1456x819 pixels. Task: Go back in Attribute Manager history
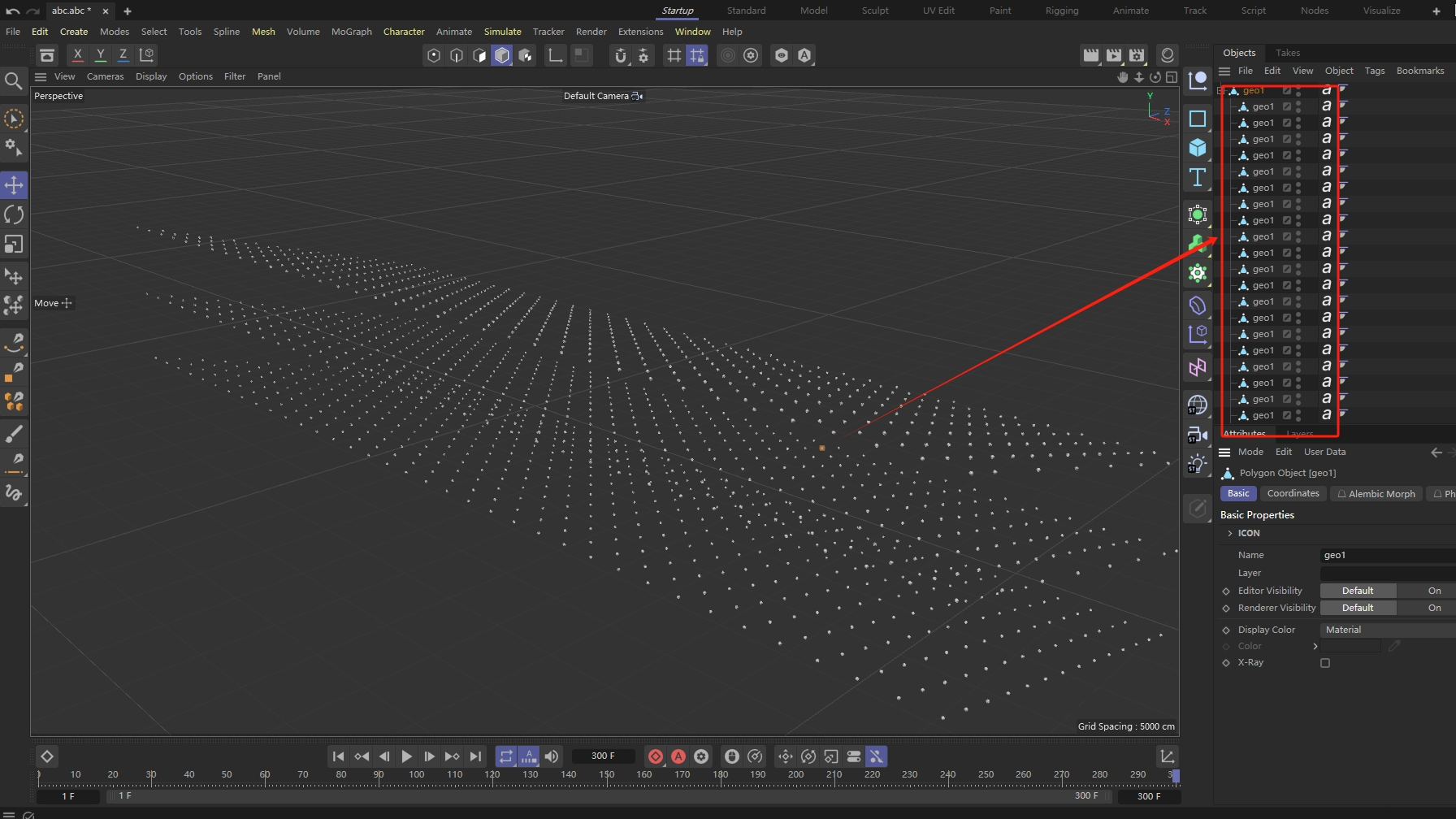1436,453
